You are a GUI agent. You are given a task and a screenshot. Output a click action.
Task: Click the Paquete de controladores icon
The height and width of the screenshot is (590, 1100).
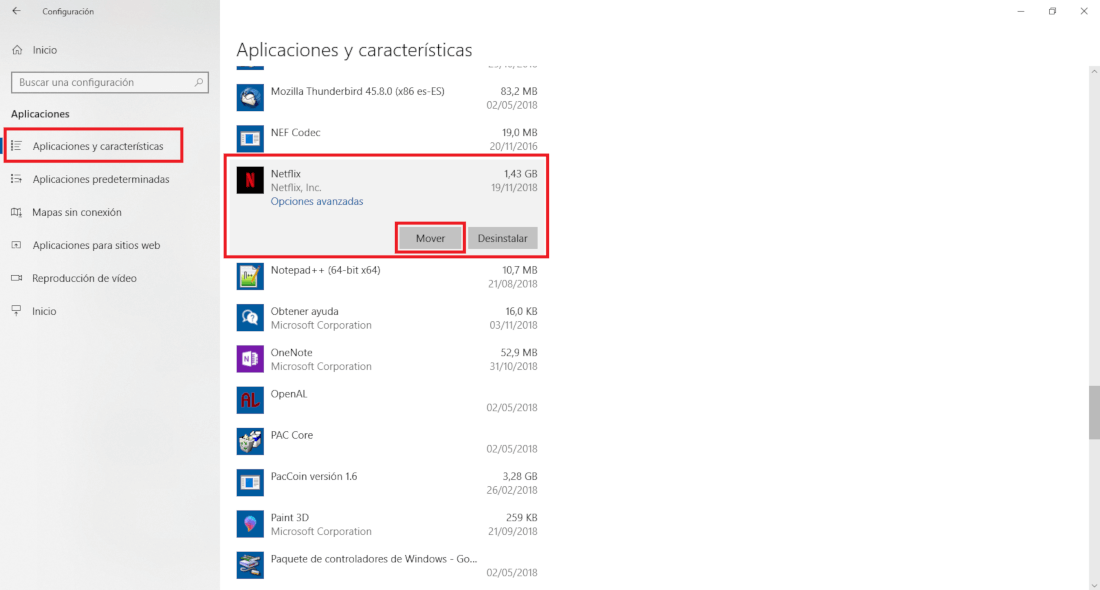tap(250, 565)
